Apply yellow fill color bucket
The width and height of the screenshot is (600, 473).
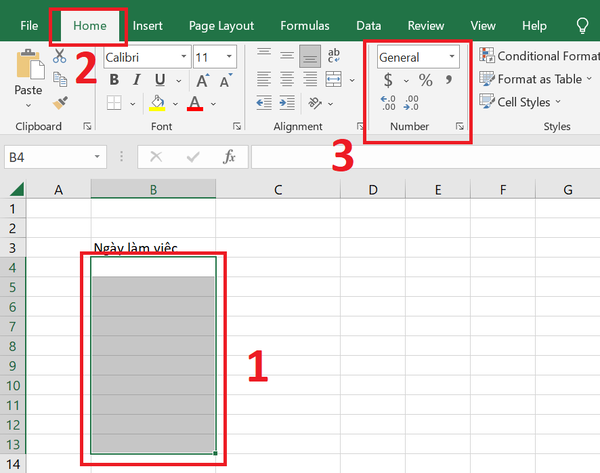point(157,103)
